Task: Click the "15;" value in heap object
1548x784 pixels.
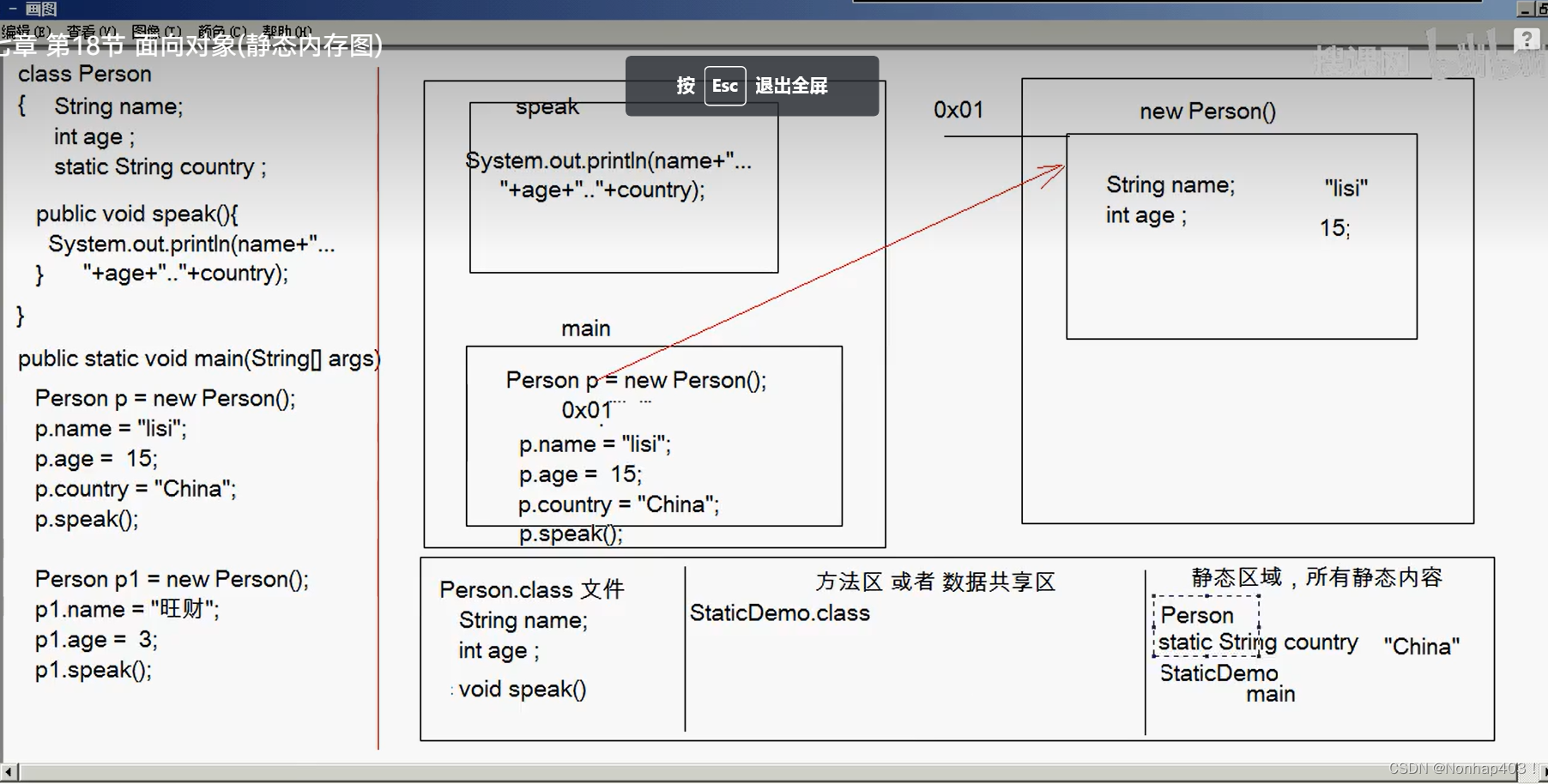Action: click(x=1335, y=228)
